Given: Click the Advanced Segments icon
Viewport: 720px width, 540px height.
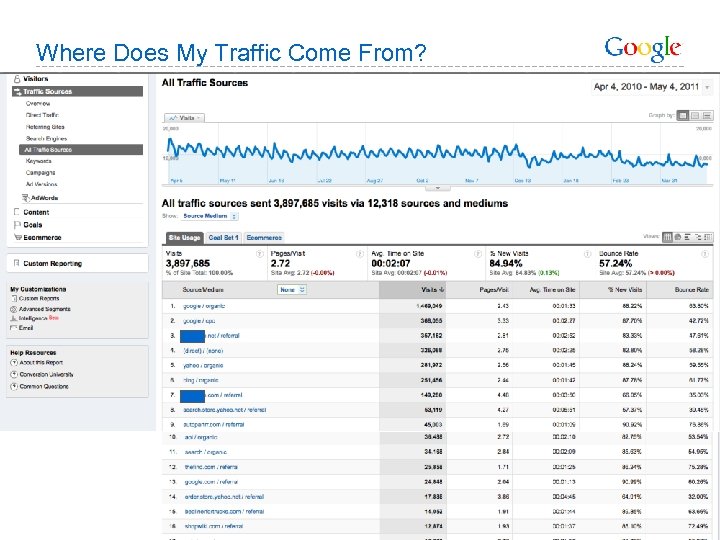Looking at the screenshot, I should click(14, 309).
